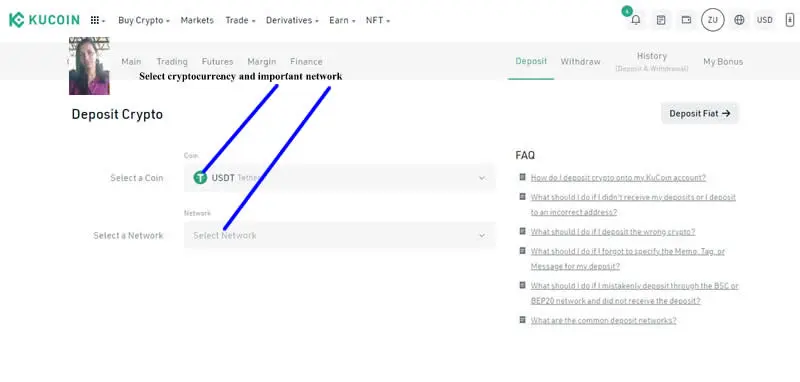Open FAQ on depositing crypto to KuCoin
This screenshot has width=800, height=382.
618,177
